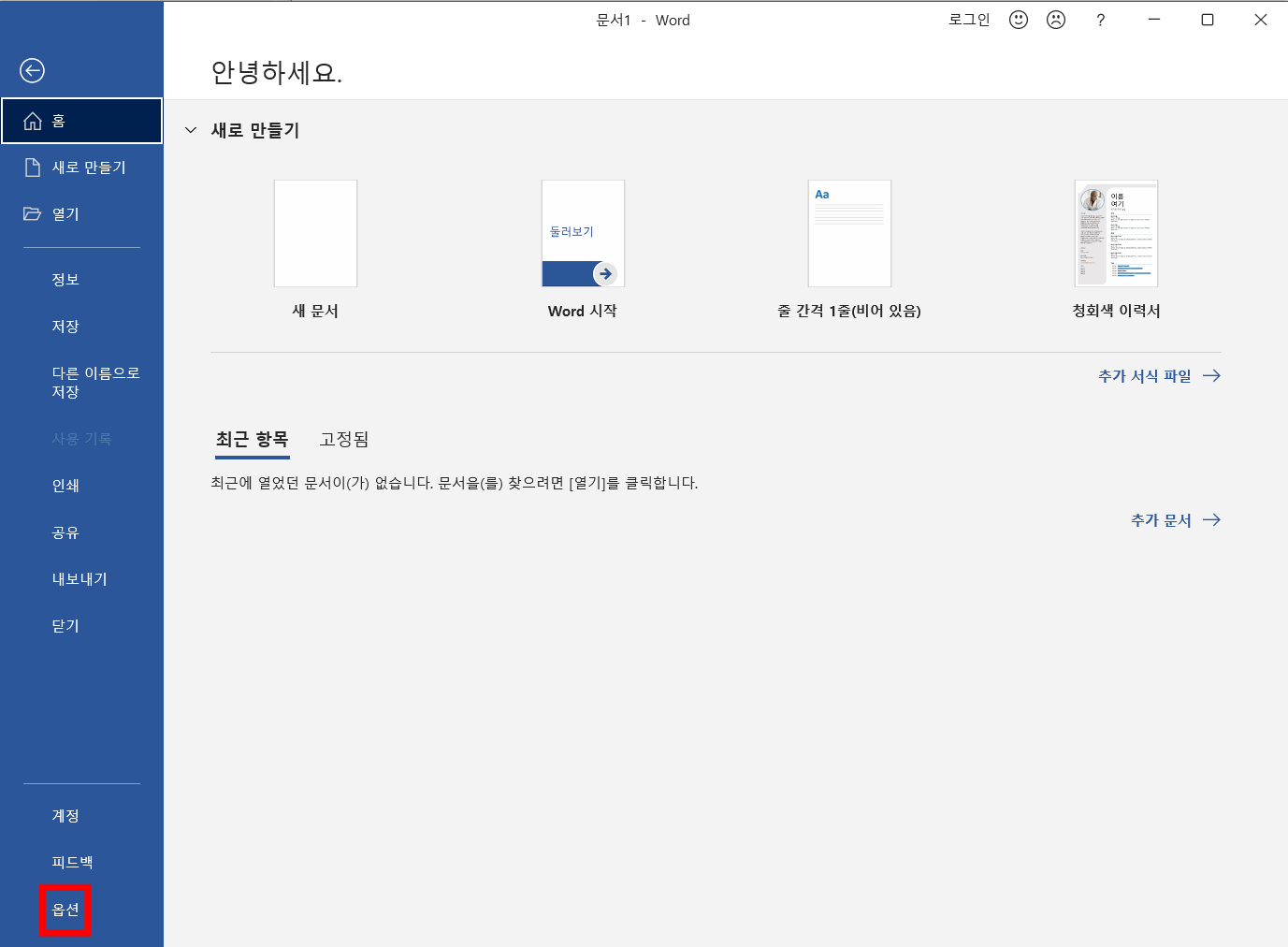
Task: Expand the 둘러보기 arrow on Word 시작 template
Action: point(605,273)
